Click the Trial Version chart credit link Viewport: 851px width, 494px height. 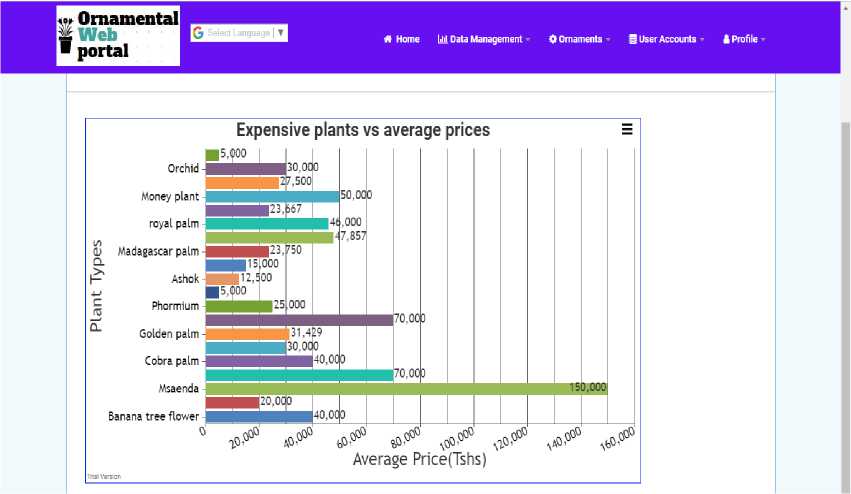[103, 476]
